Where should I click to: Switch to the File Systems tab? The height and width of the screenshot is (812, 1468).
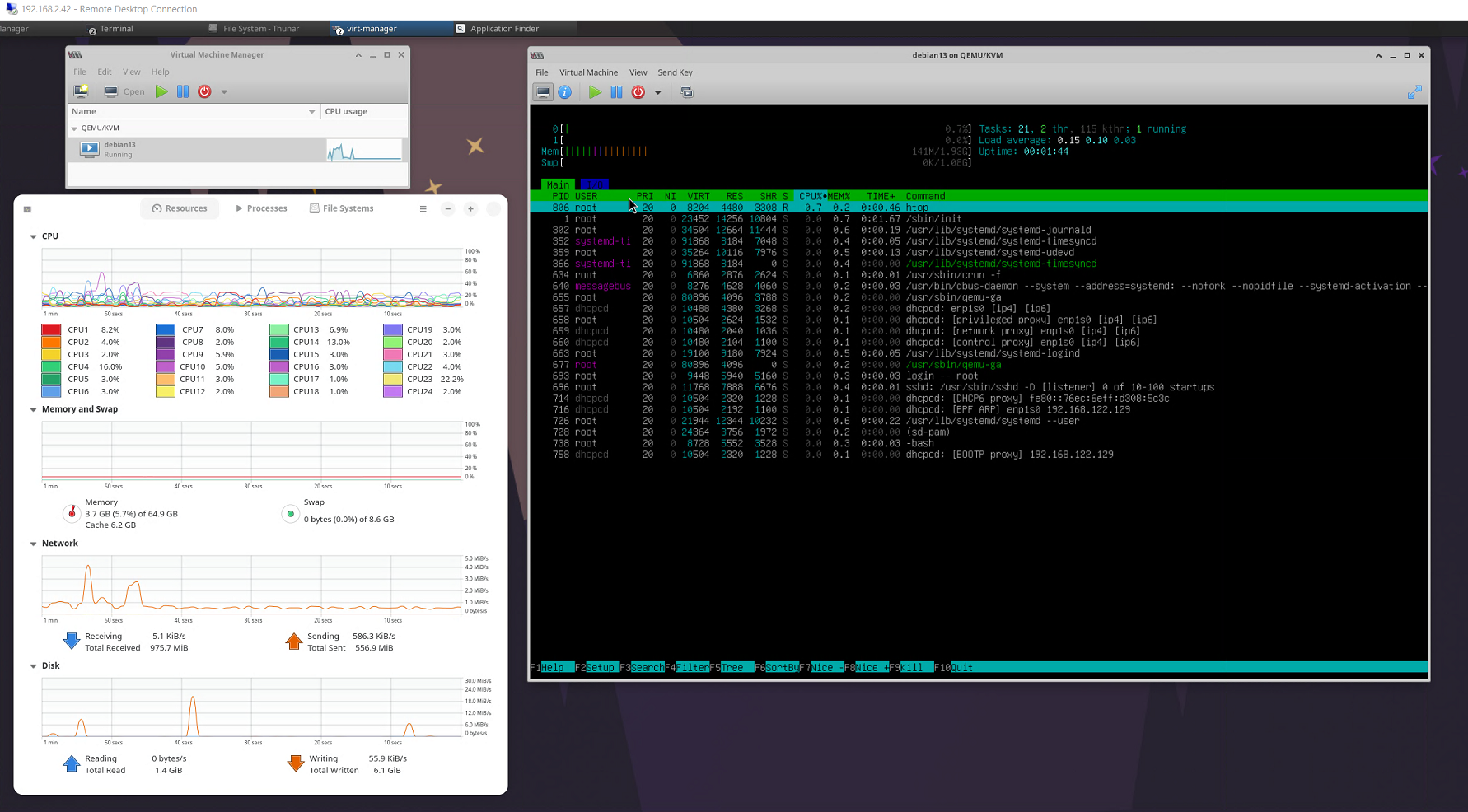point(341,208)
